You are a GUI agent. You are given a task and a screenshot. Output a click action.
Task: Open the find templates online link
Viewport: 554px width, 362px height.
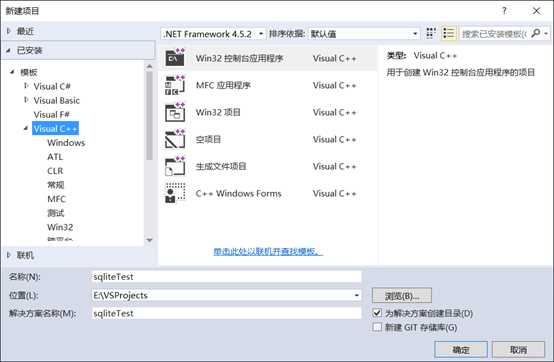point(268,251)
